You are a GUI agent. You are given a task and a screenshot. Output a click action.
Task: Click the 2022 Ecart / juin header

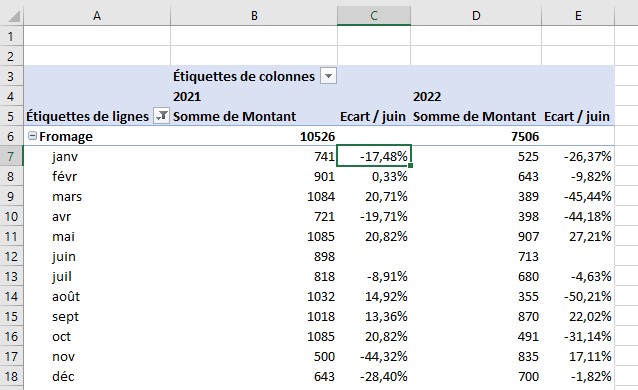[x=578, y=116]
